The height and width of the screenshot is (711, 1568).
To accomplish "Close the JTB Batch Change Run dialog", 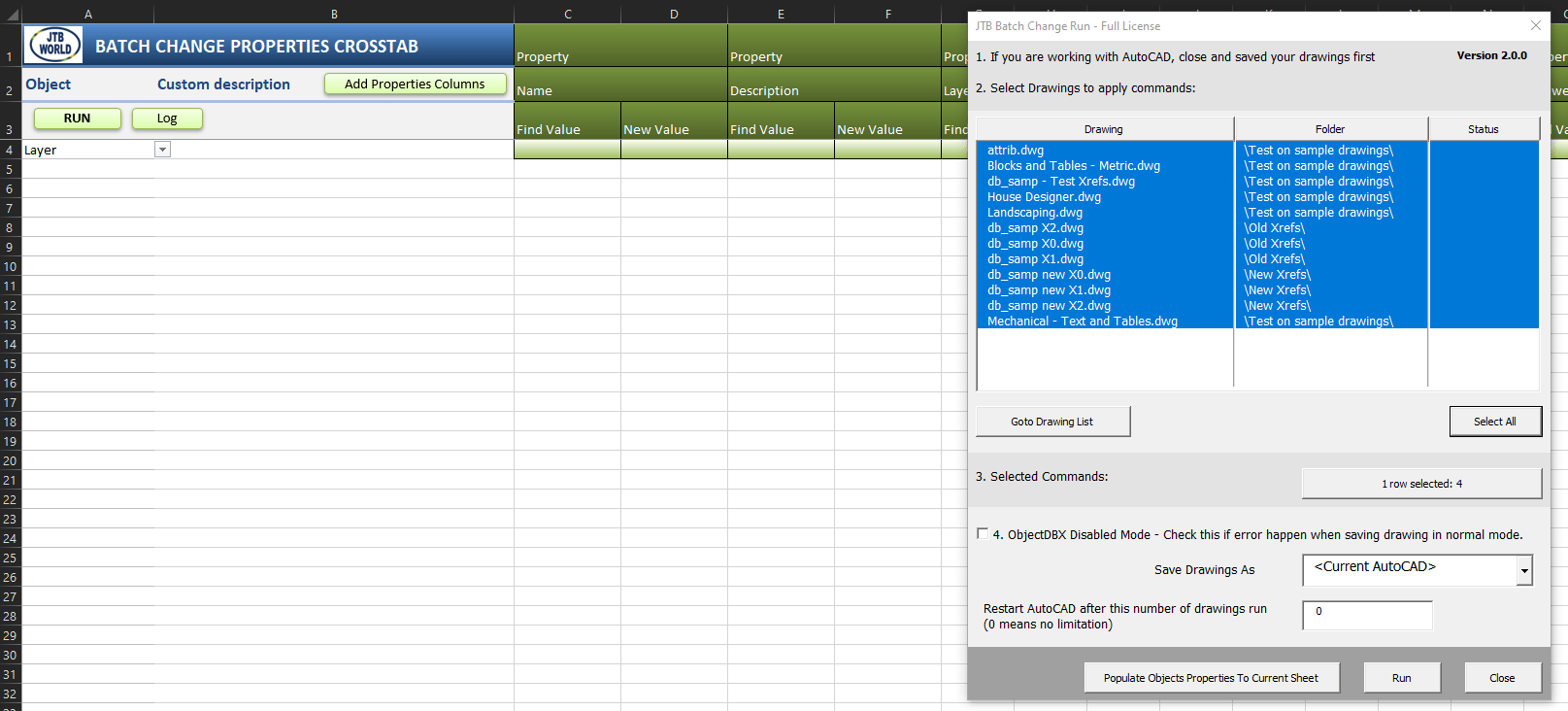I will 1535,25.
